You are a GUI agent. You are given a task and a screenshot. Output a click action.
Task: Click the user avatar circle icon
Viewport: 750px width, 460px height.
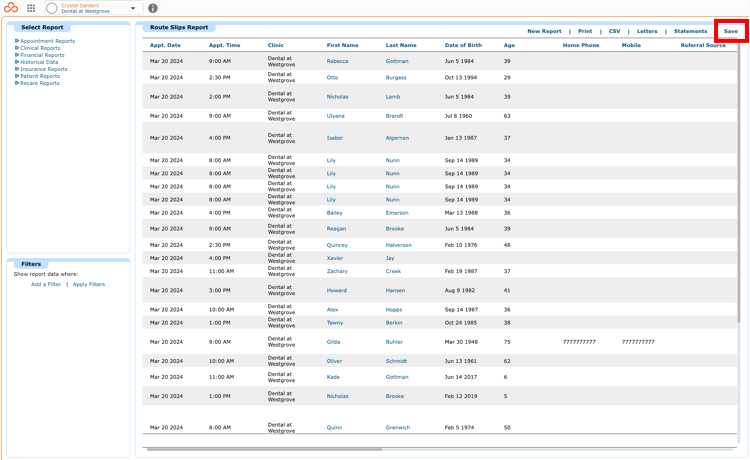pyautogui.click(x=52, y=8)
